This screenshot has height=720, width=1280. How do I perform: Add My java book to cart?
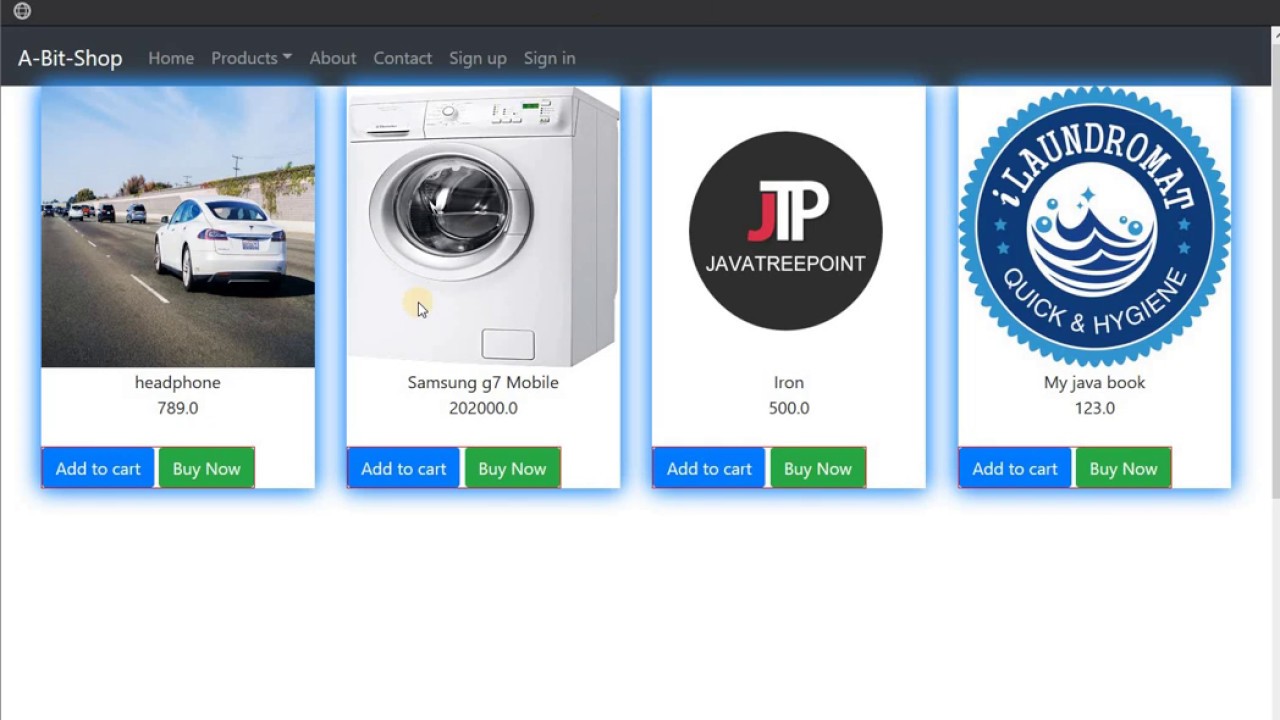tap(1015, 468)
